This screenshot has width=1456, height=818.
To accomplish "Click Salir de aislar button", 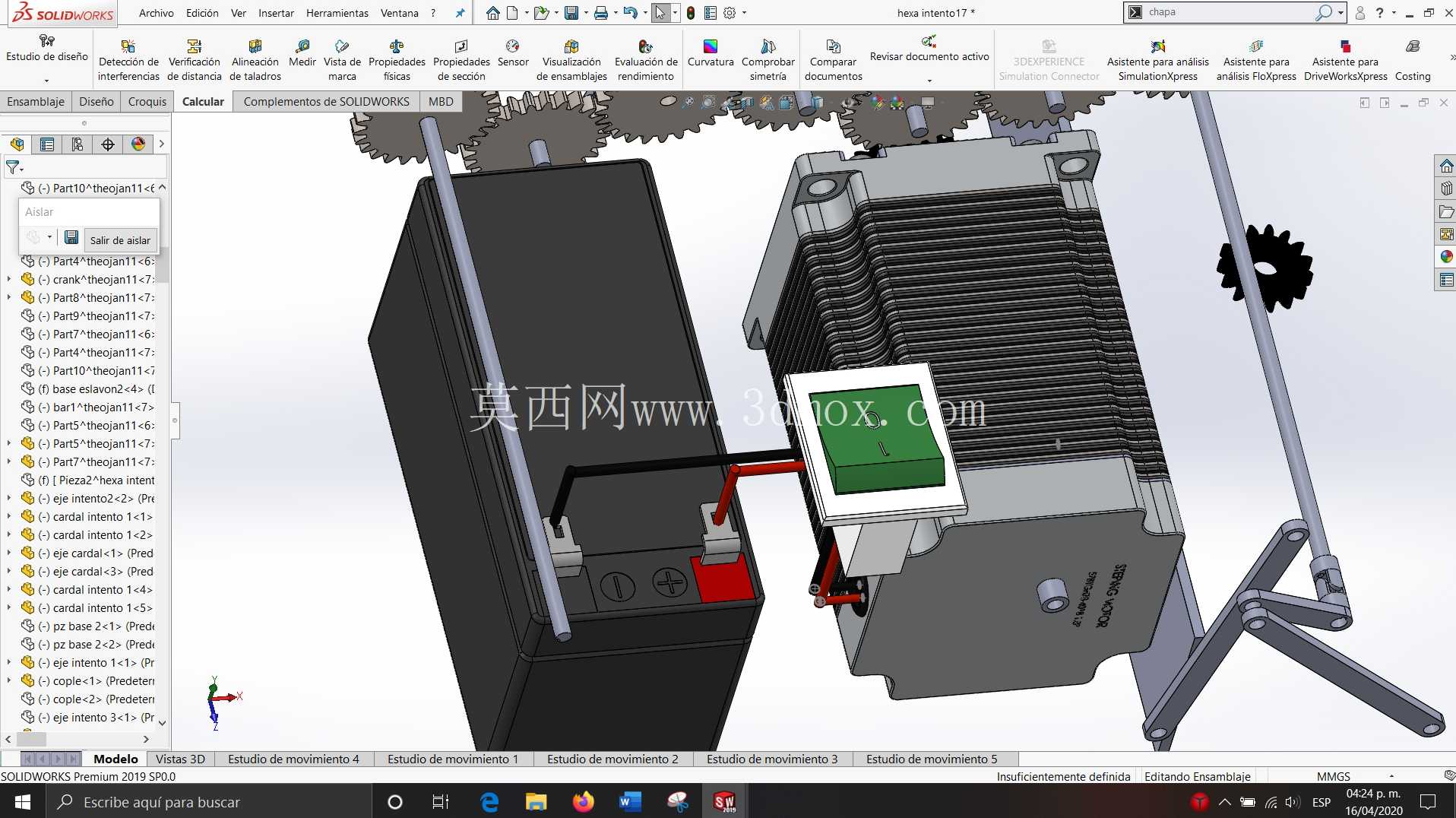I will [120, 240].
